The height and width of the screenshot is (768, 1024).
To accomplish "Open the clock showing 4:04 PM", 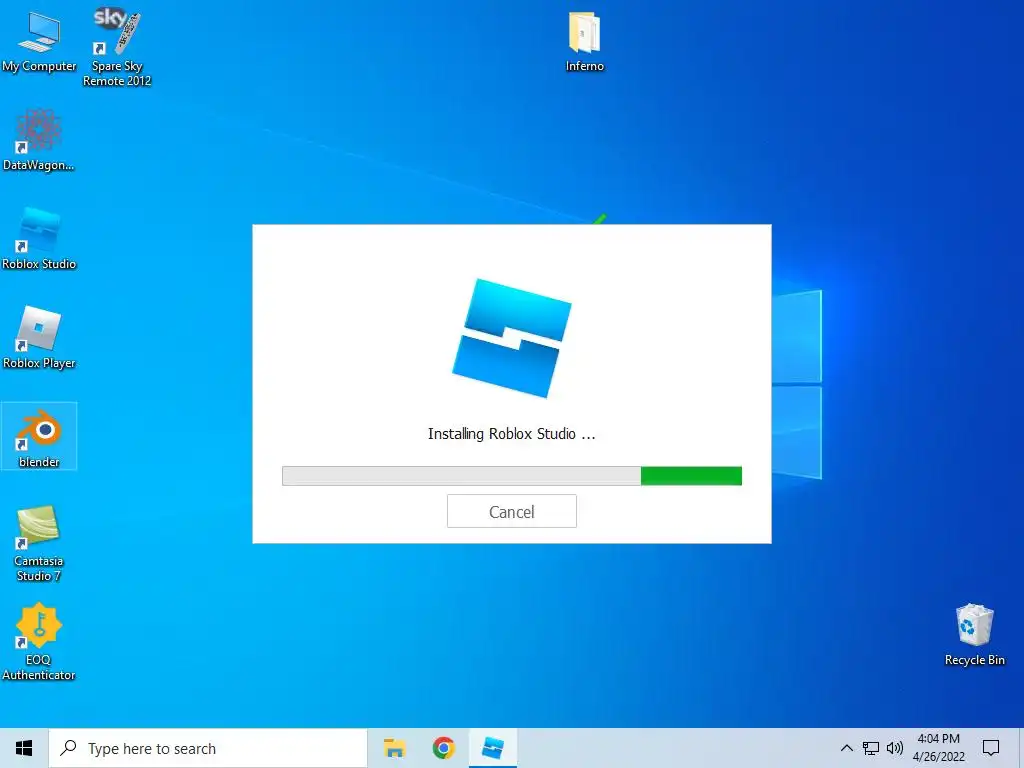I will [x=938, y=748].
